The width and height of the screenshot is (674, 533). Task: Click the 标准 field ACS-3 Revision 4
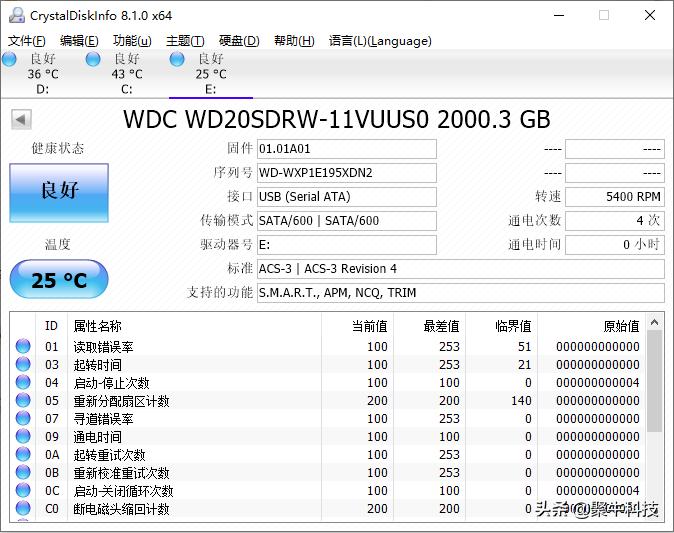[x=461, y=269]
